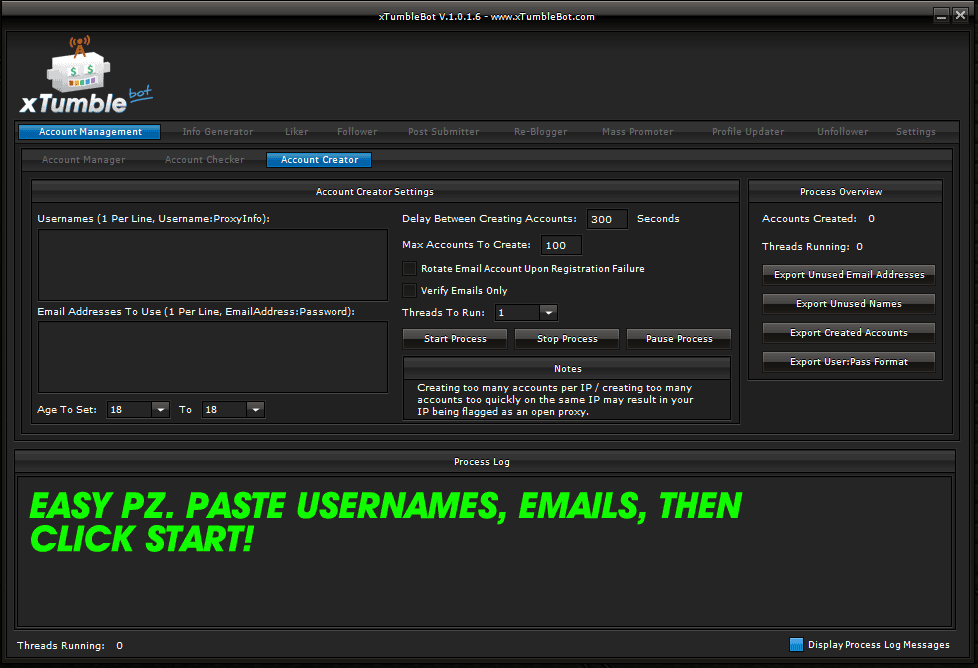Click Export Created Accounts button
Viewport: 978px width, 668px height.
tap(849, 332)
